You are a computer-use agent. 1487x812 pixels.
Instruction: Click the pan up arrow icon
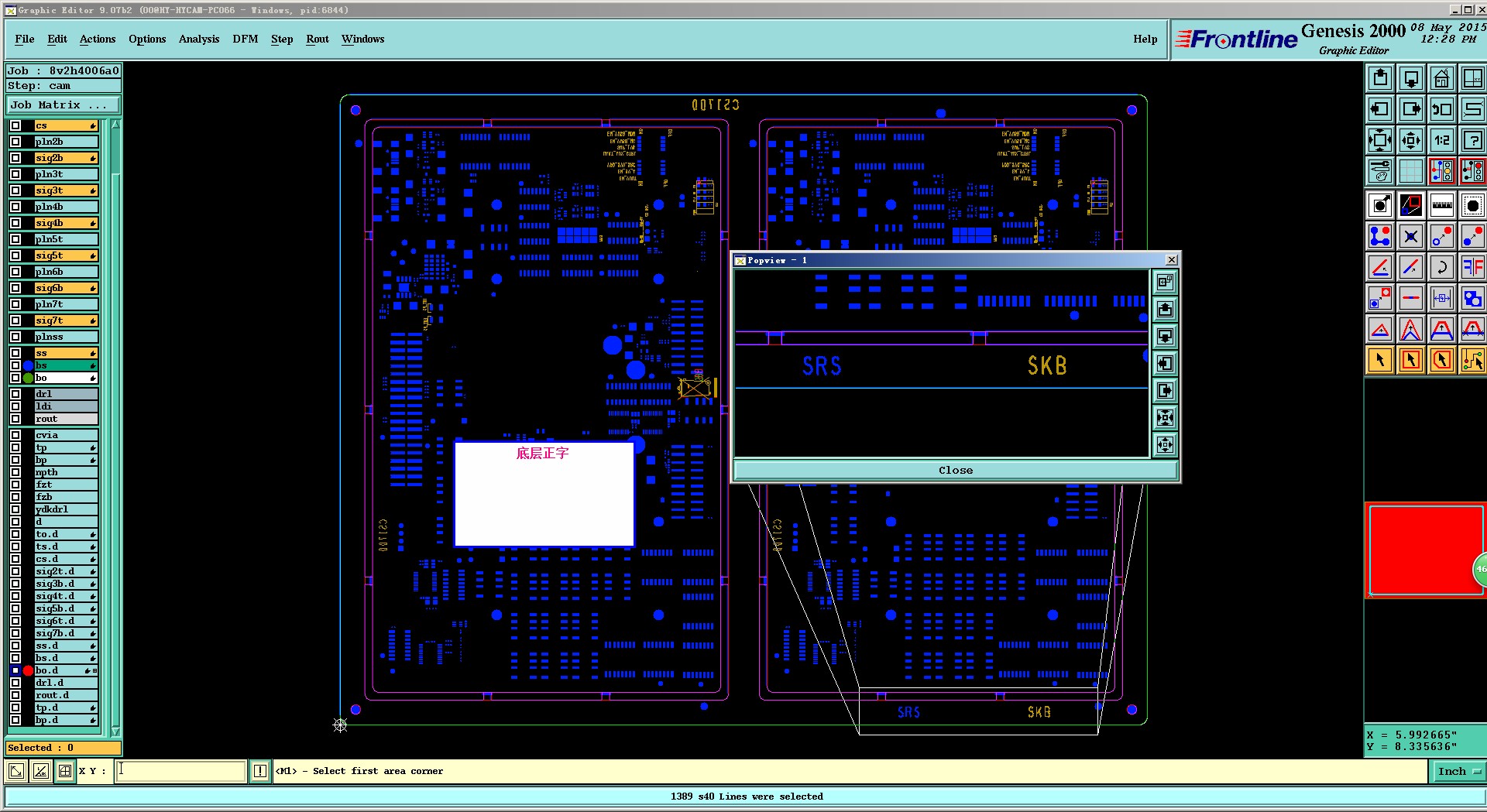pos(1380,78)
